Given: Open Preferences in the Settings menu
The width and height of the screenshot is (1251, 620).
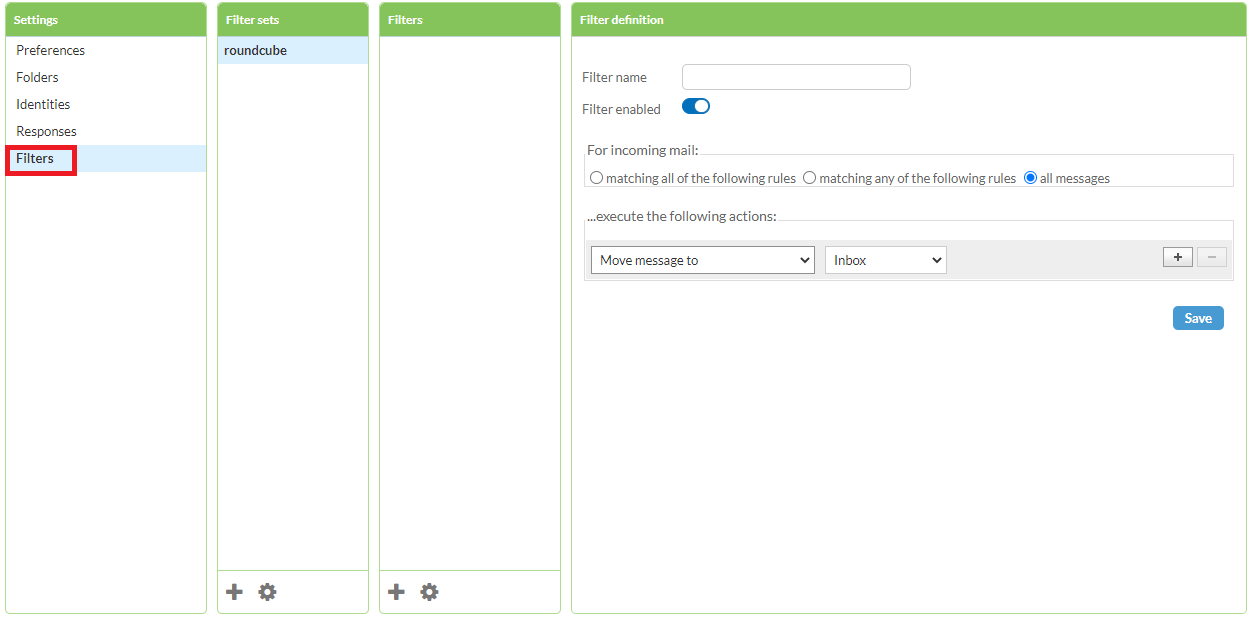Looking at the screenshot, I should [x=106, y=50].
